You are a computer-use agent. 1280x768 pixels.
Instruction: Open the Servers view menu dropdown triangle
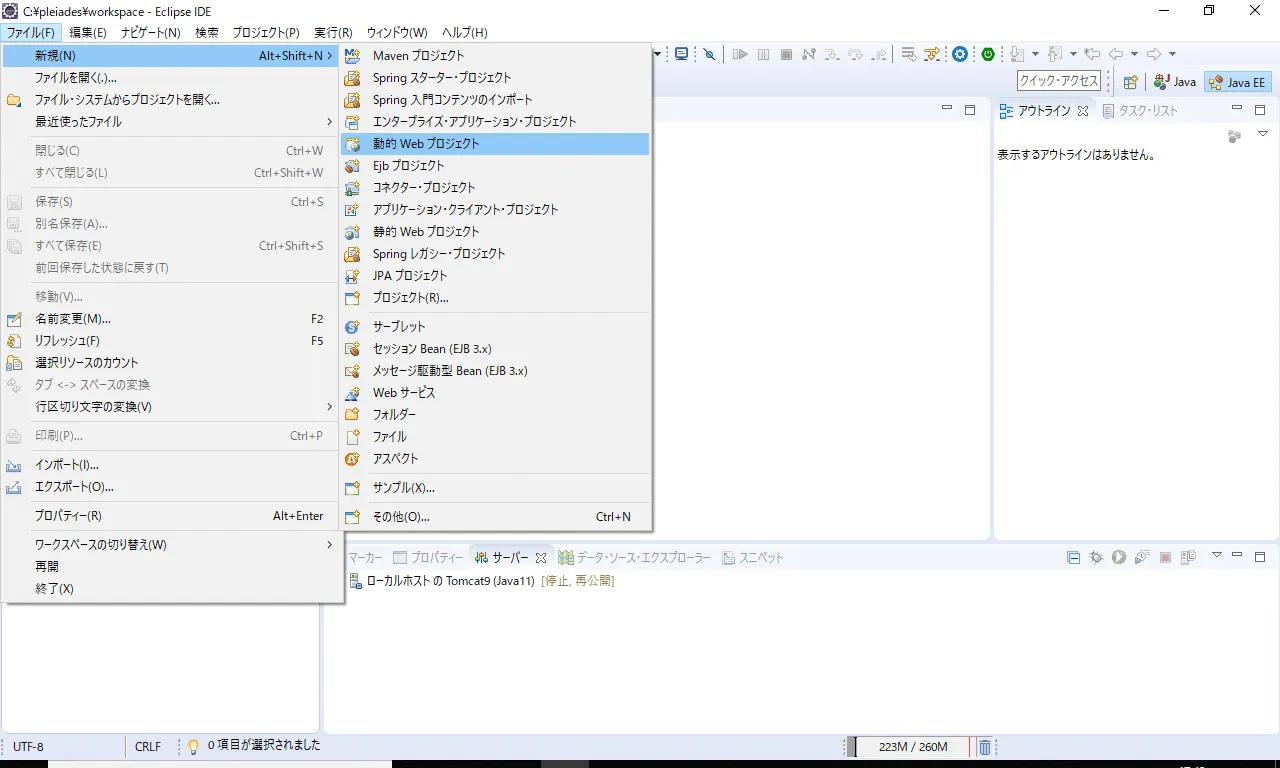[1217, 554]
